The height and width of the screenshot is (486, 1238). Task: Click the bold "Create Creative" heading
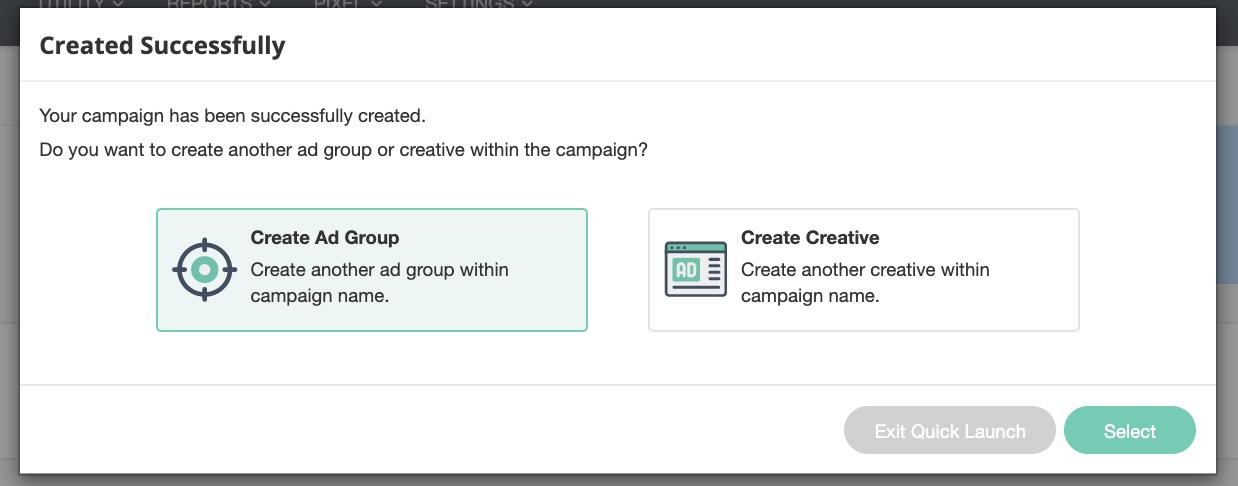tap(809, 238)
